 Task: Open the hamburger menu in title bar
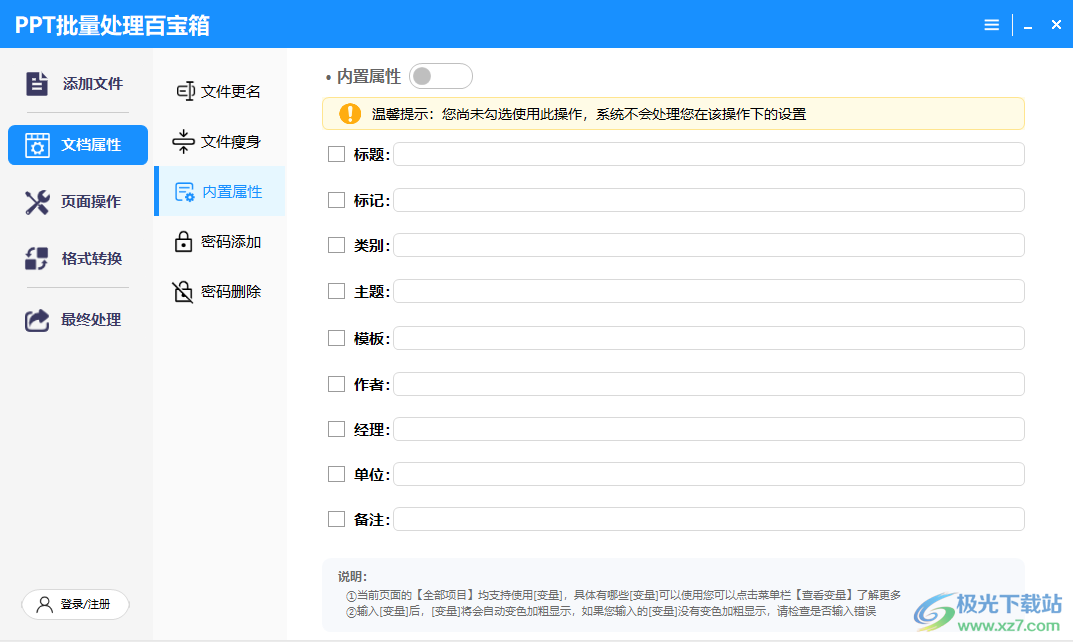click(992, 25)
